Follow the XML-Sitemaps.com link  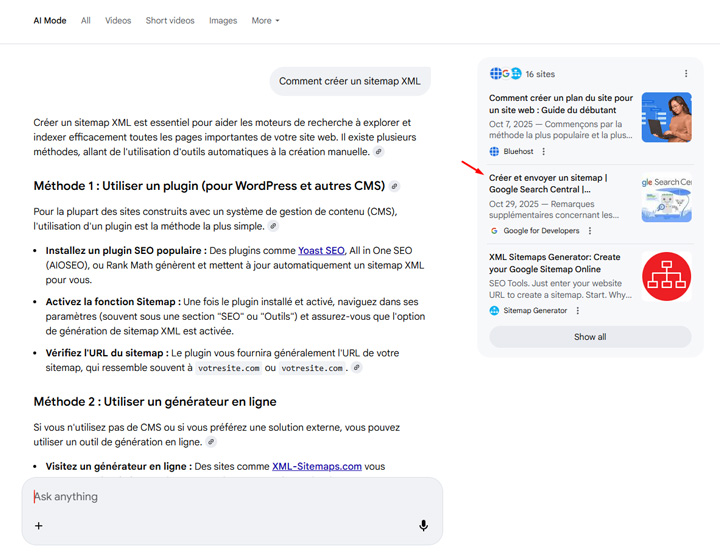click(318, 466)
